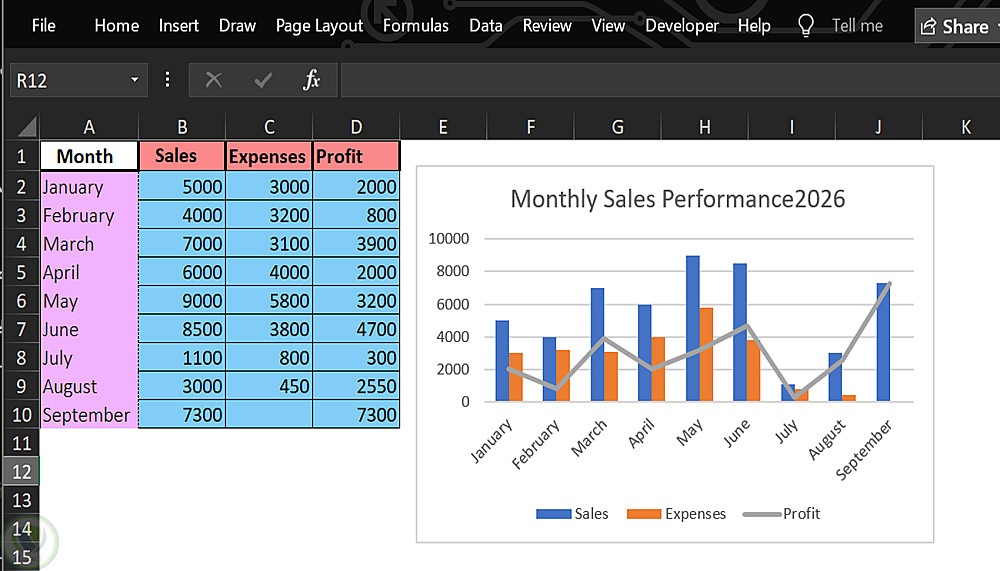Open the File menu
Image resolution: width=1000 pixels, height=571 pixels.
coord(43,26)
